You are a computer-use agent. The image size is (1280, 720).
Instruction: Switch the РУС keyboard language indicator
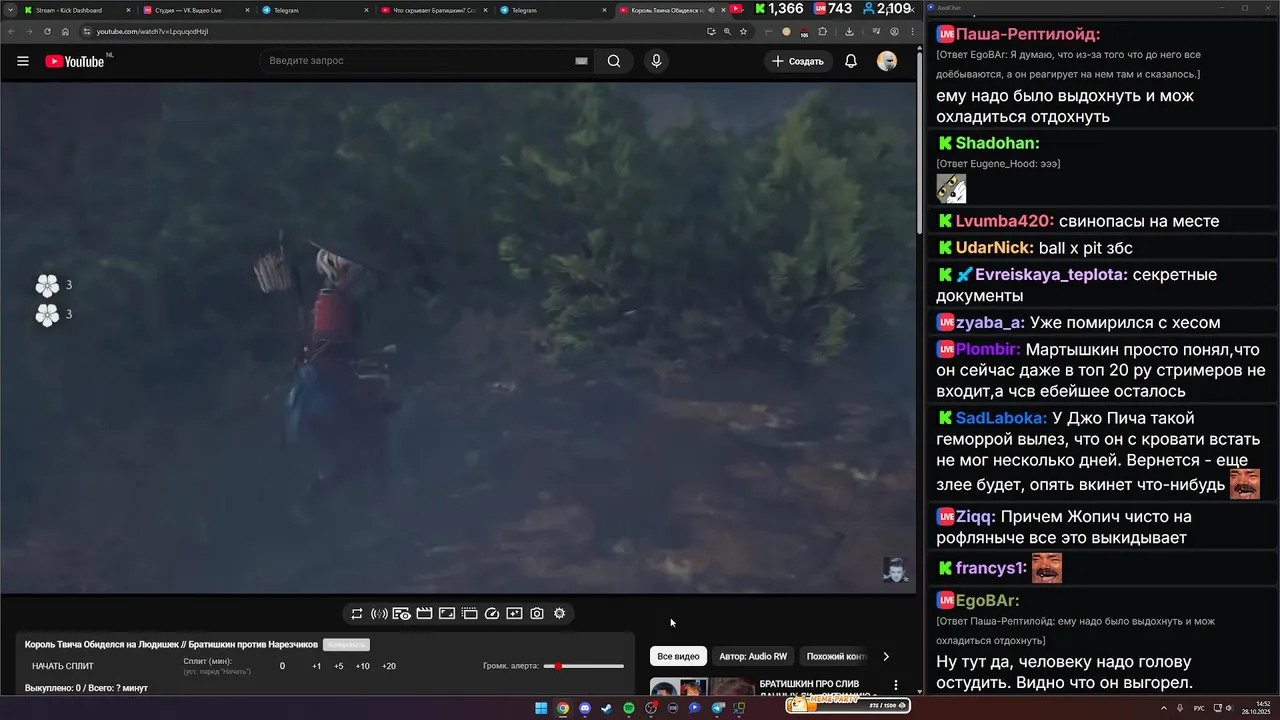pos(1200,708)
